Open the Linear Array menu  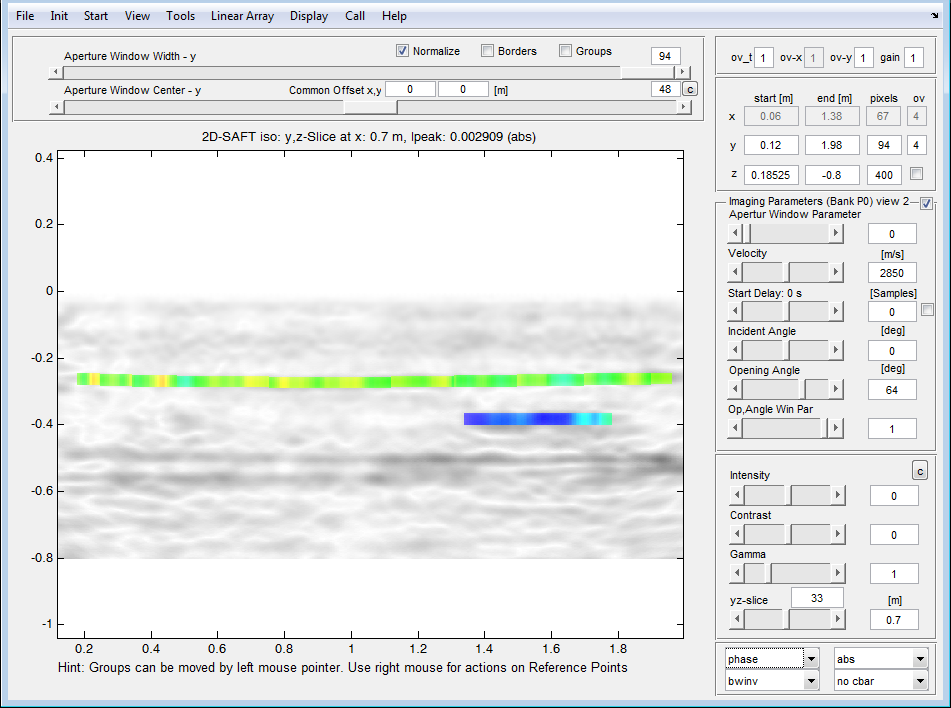243,16
